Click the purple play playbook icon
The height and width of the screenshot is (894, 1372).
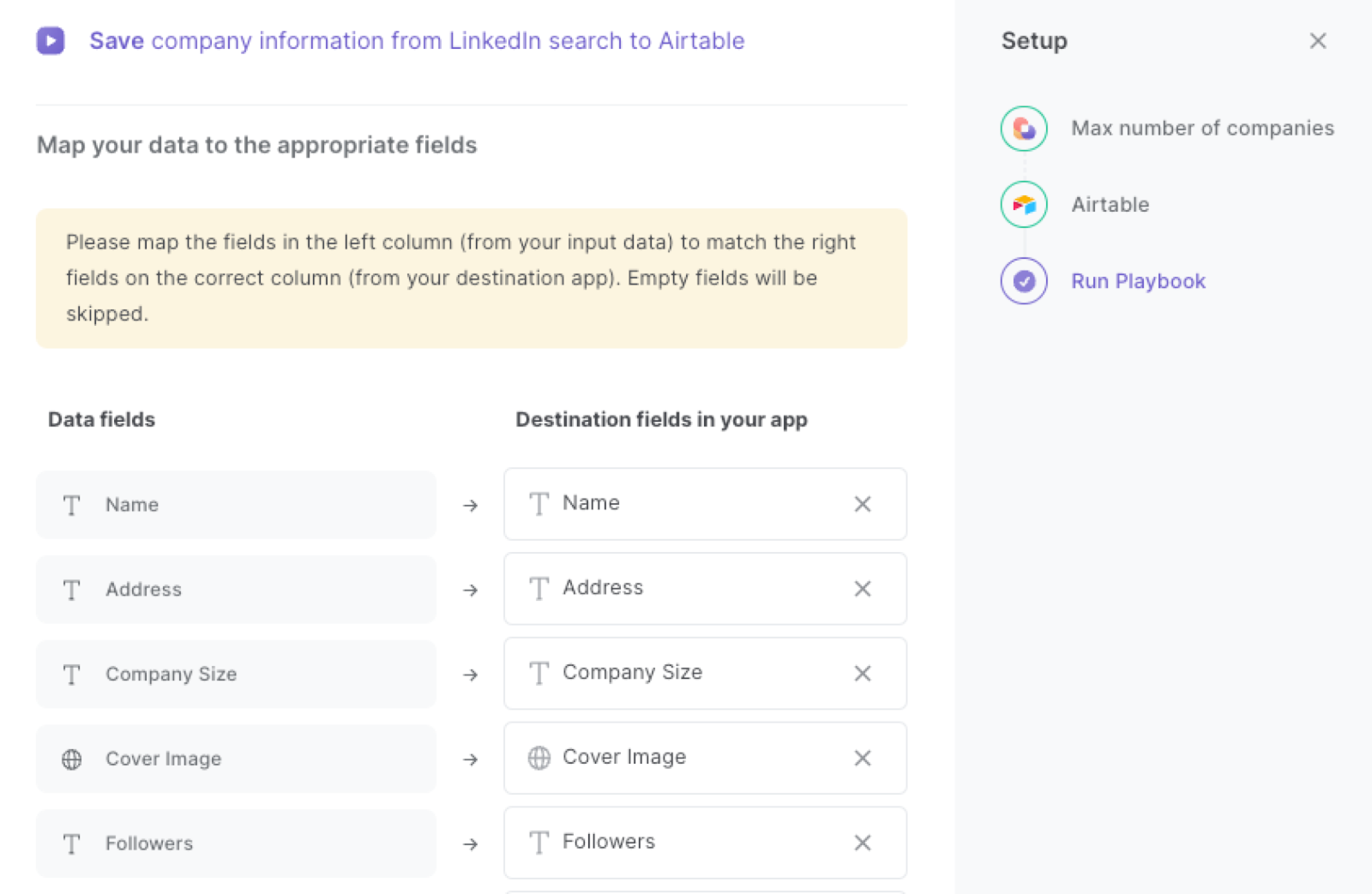(51, 40)
